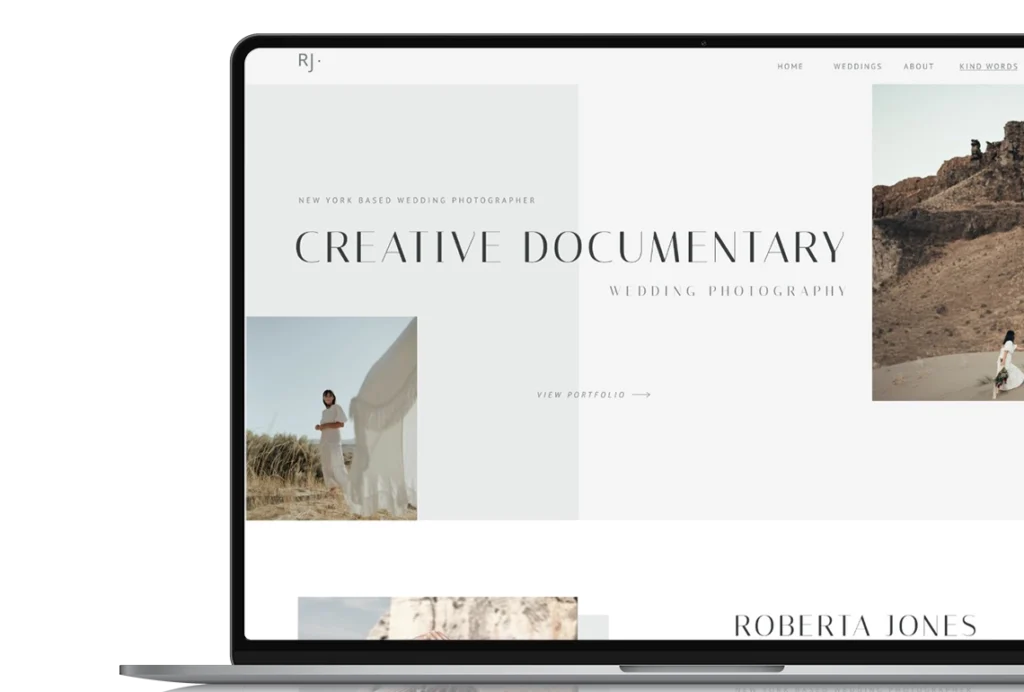Click the New York Based Wedding Photographer tagline
The image size is (1024, 692).
416,201
